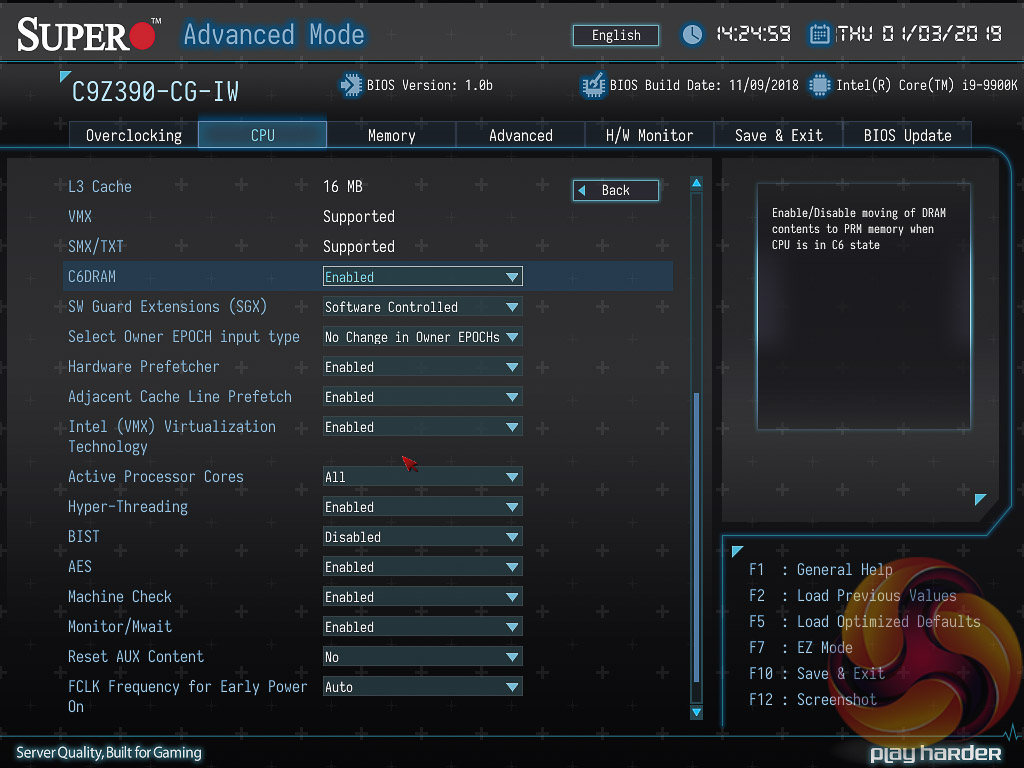1024x768 pixels.
Task: Click F1 General Help shortcut
Action: click(x=820, y=569)
